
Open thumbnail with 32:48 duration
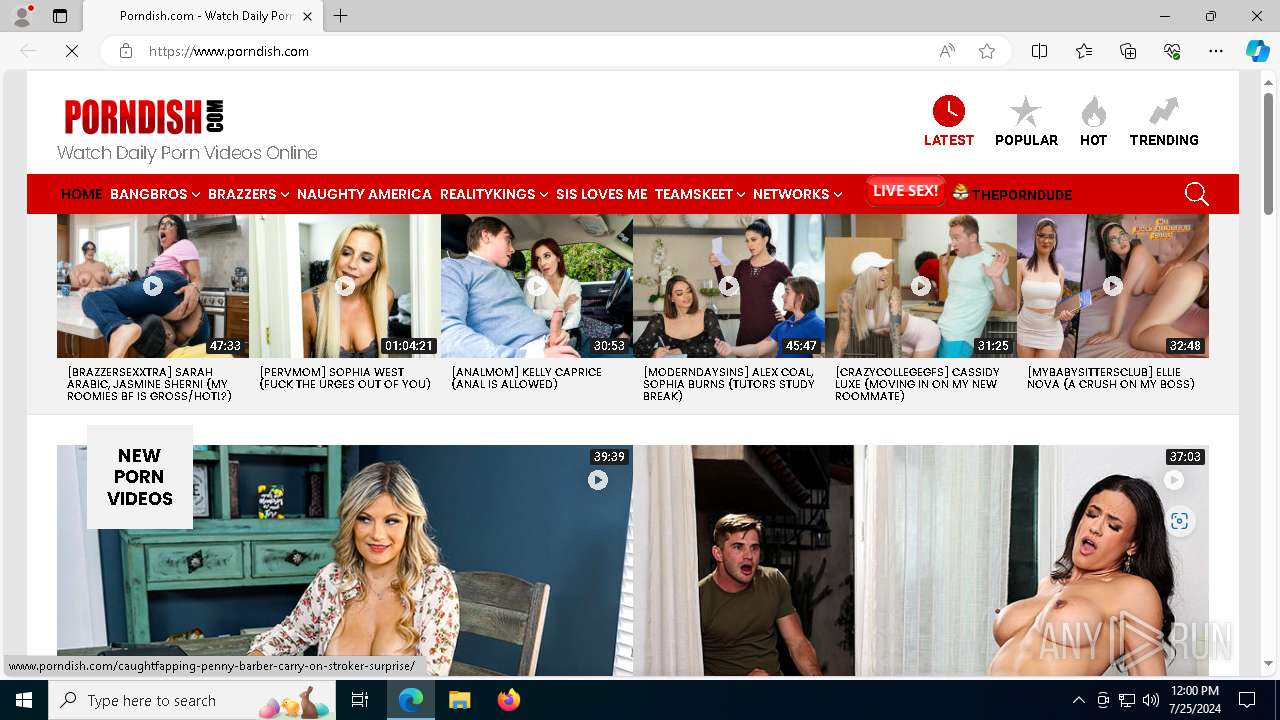[1113, 286]
